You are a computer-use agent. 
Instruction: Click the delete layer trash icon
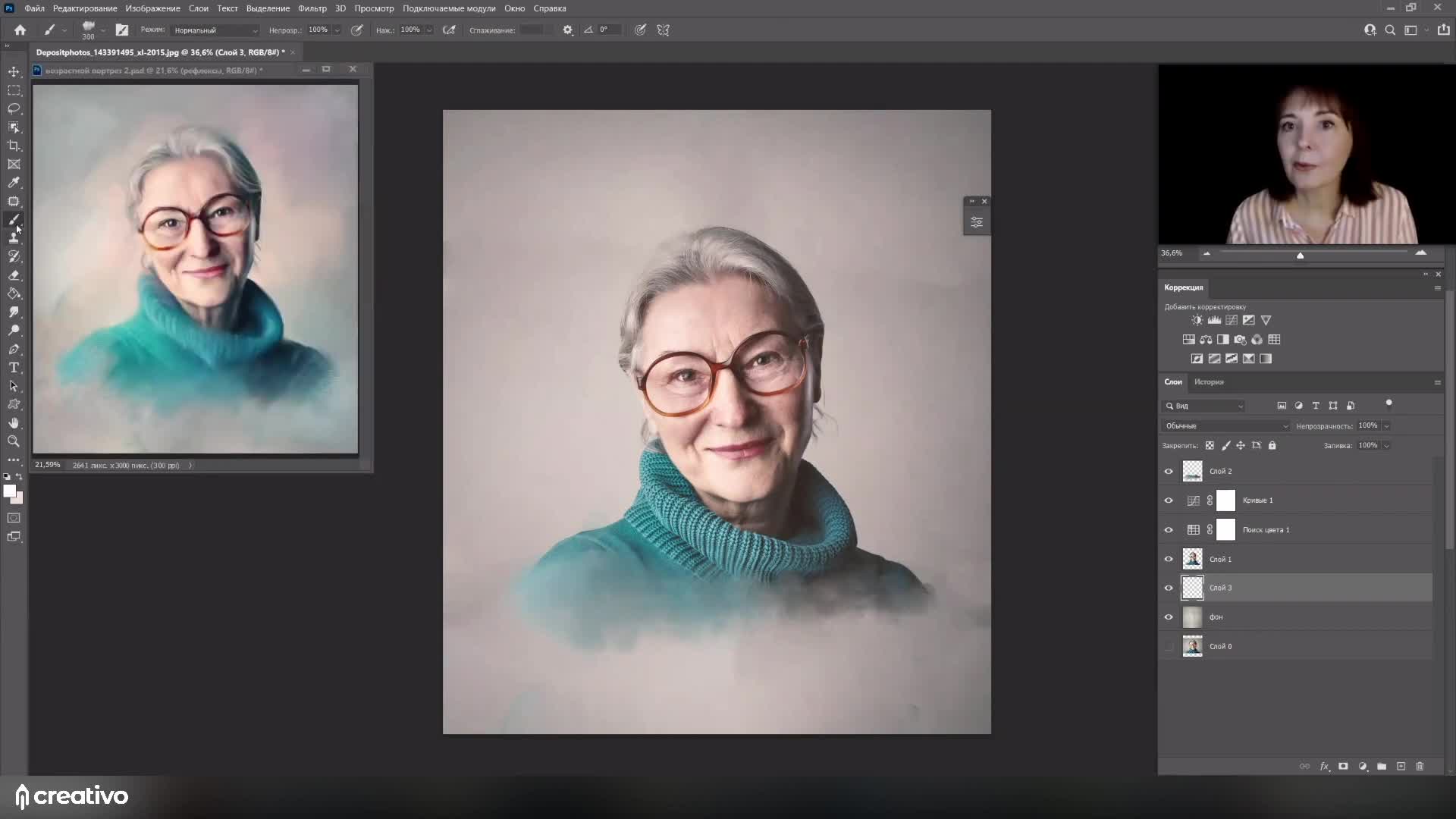pos(1420,767)
